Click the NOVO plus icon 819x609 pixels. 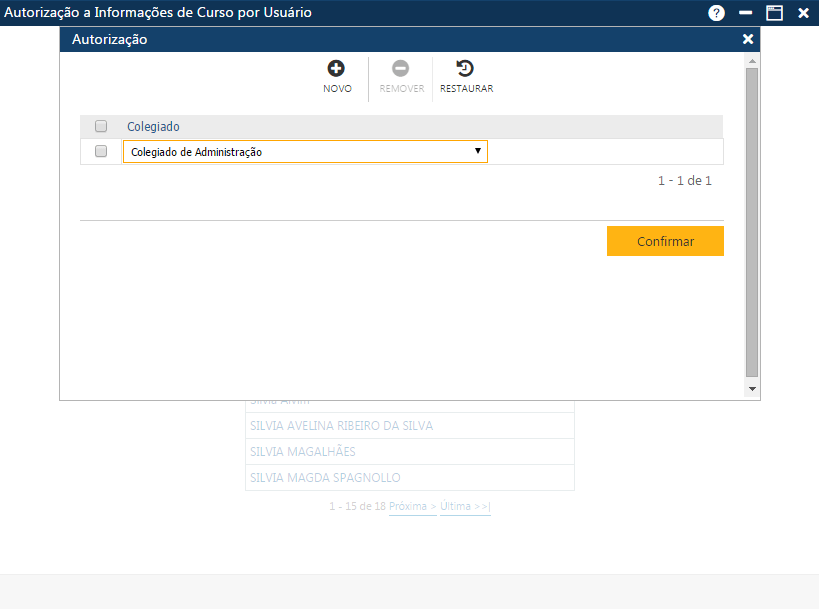click(336, 69)
